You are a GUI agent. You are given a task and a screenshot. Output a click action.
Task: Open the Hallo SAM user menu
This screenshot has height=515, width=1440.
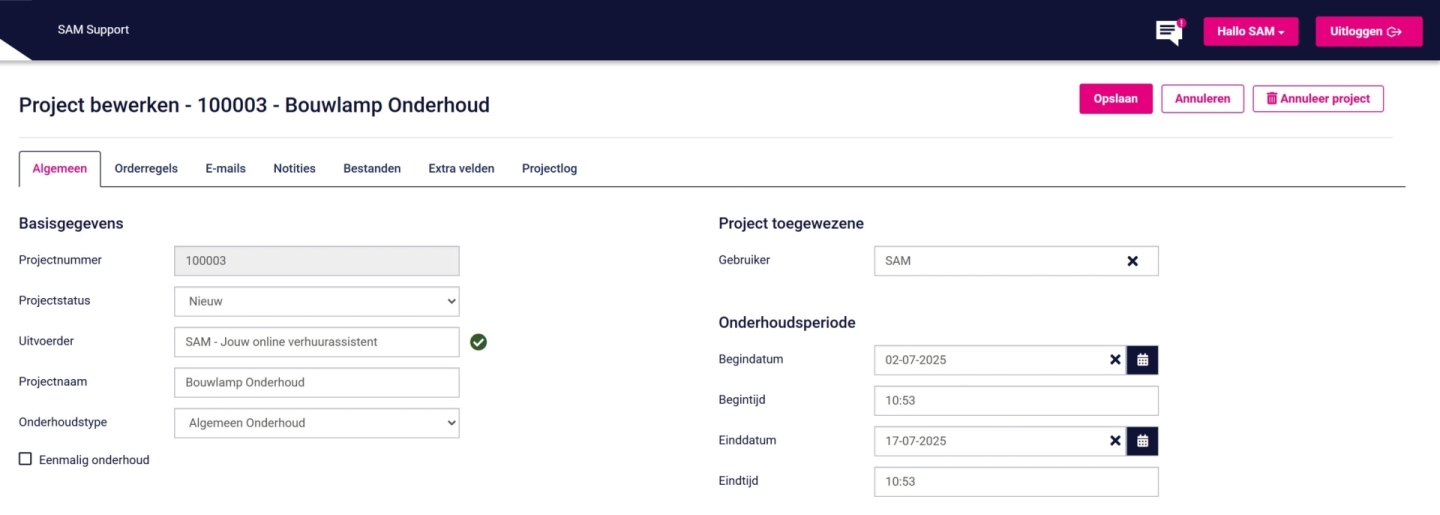click(1250, 31)
